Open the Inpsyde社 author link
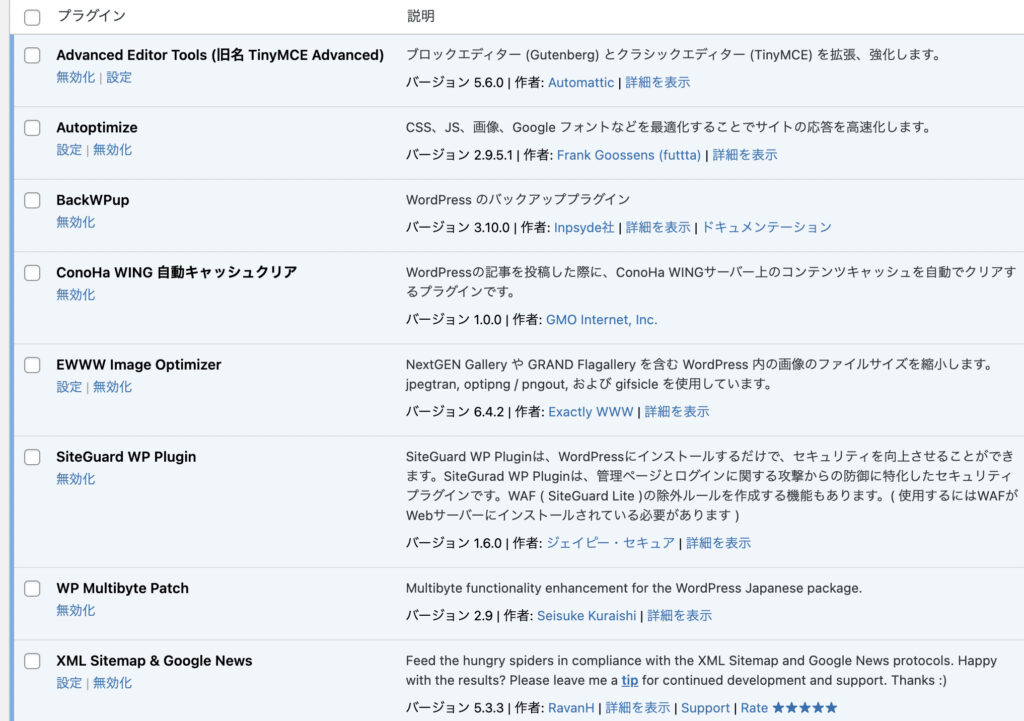The image size is (1024, 721). [x=584, y=227]
